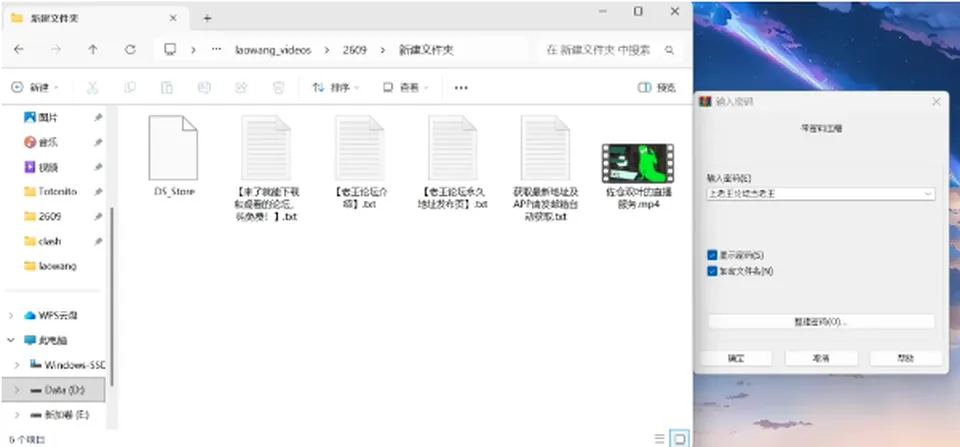Refresh the current folder view
This screenshot has width=960, height=447.
(130, 50)
